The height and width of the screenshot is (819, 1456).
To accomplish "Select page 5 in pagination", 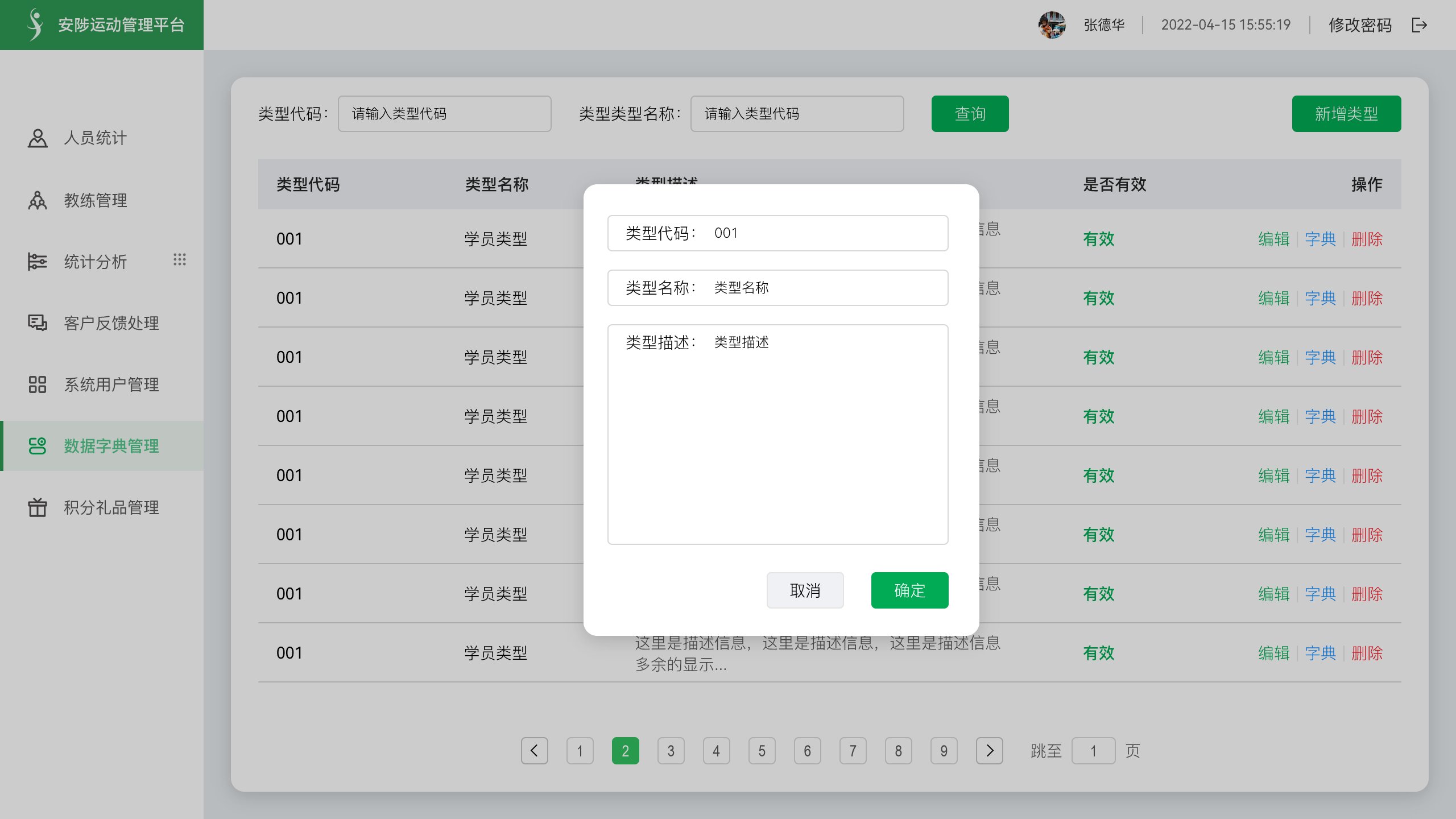I will [x=762, y=751].
